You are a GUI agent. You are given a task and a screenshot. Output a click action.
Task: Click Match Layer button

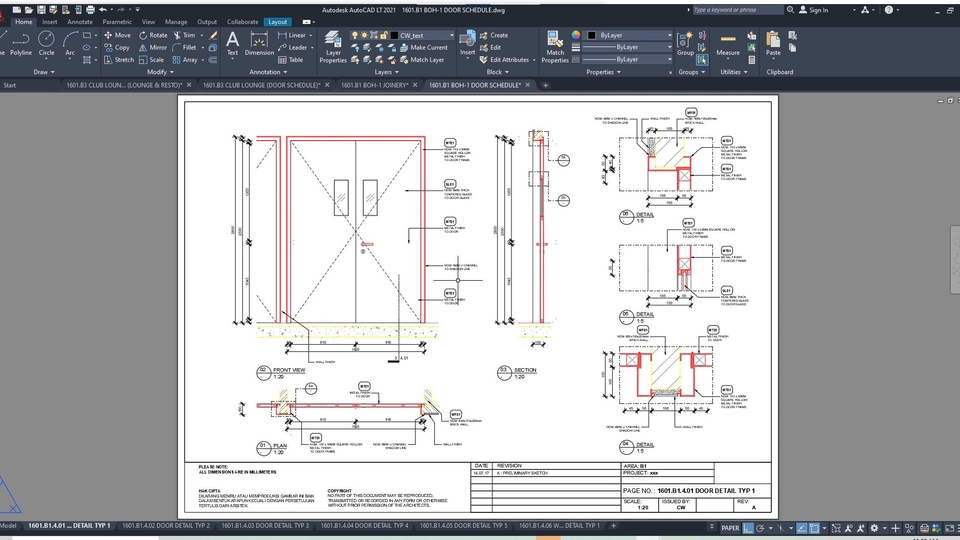coord(422,60)
